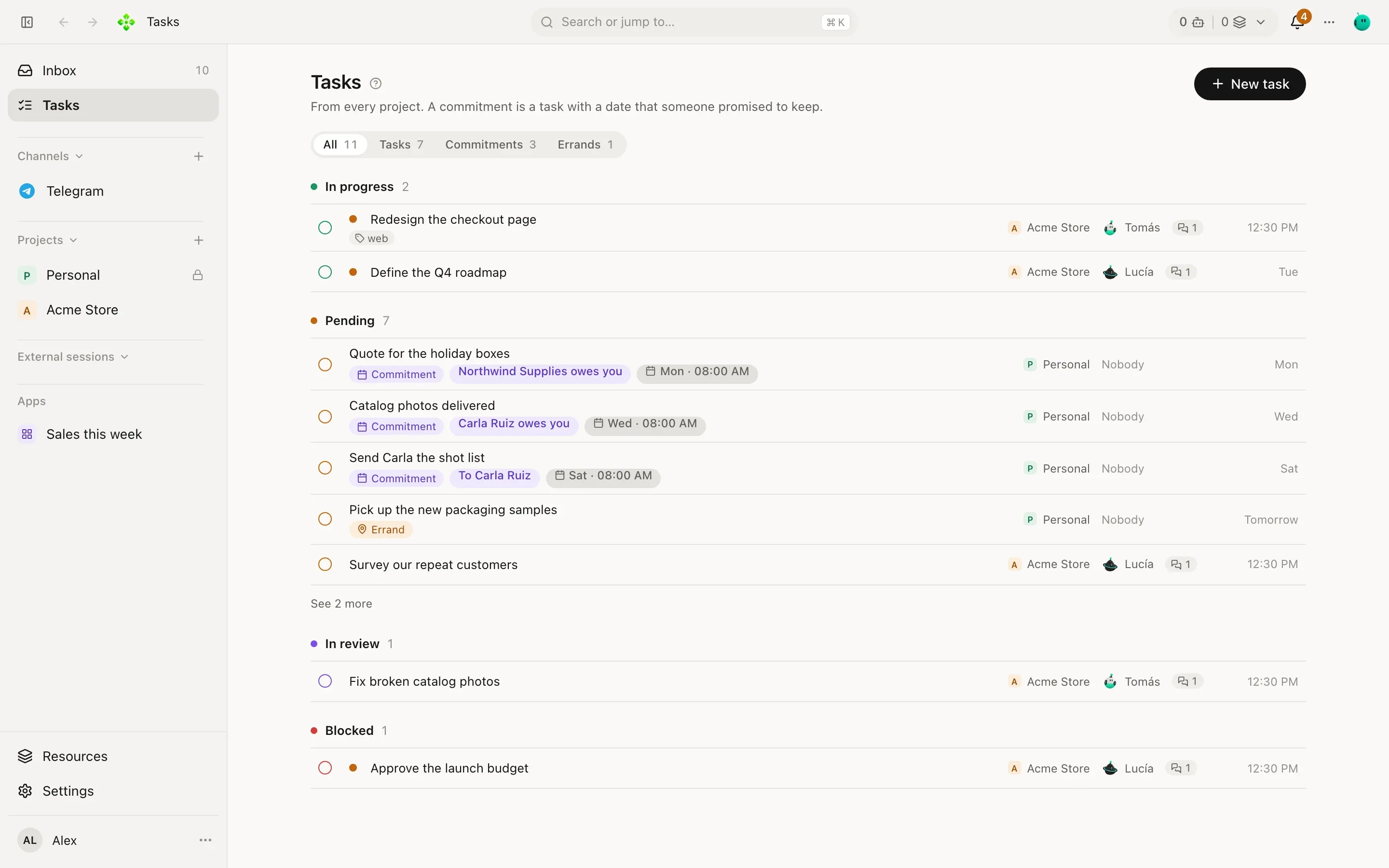Add a new project with the plus icon
This screenshot has height=868, width=1389.
click(199, 240)
